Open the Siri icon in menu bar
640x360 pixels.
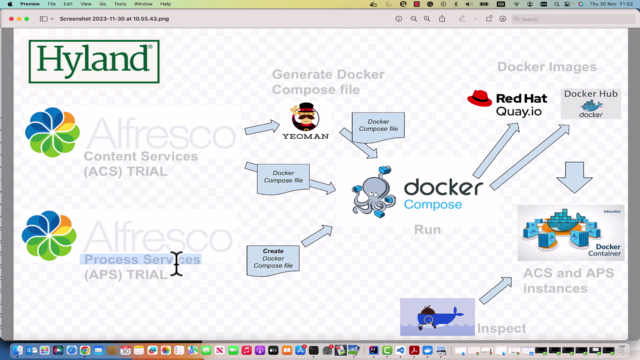pos(580,4)
